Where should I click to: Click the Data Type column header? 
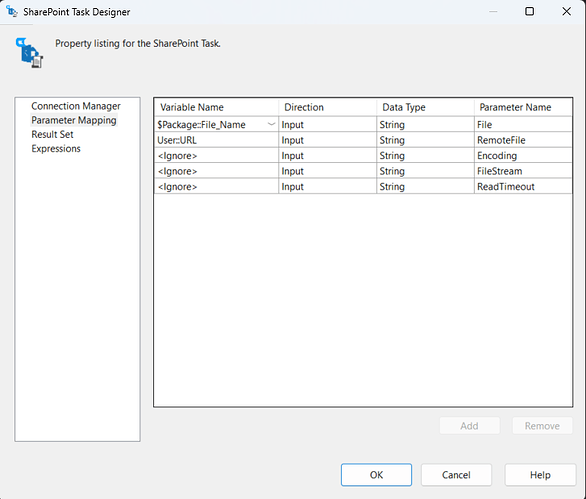425,107
